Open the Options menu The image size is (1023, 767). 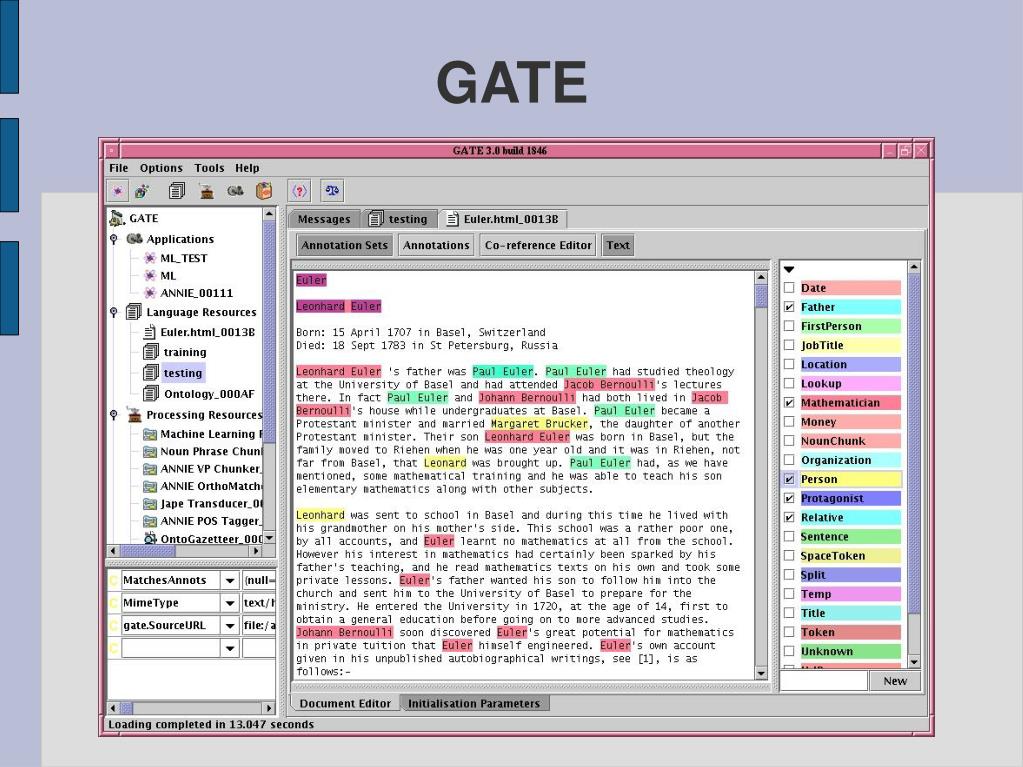161,168
